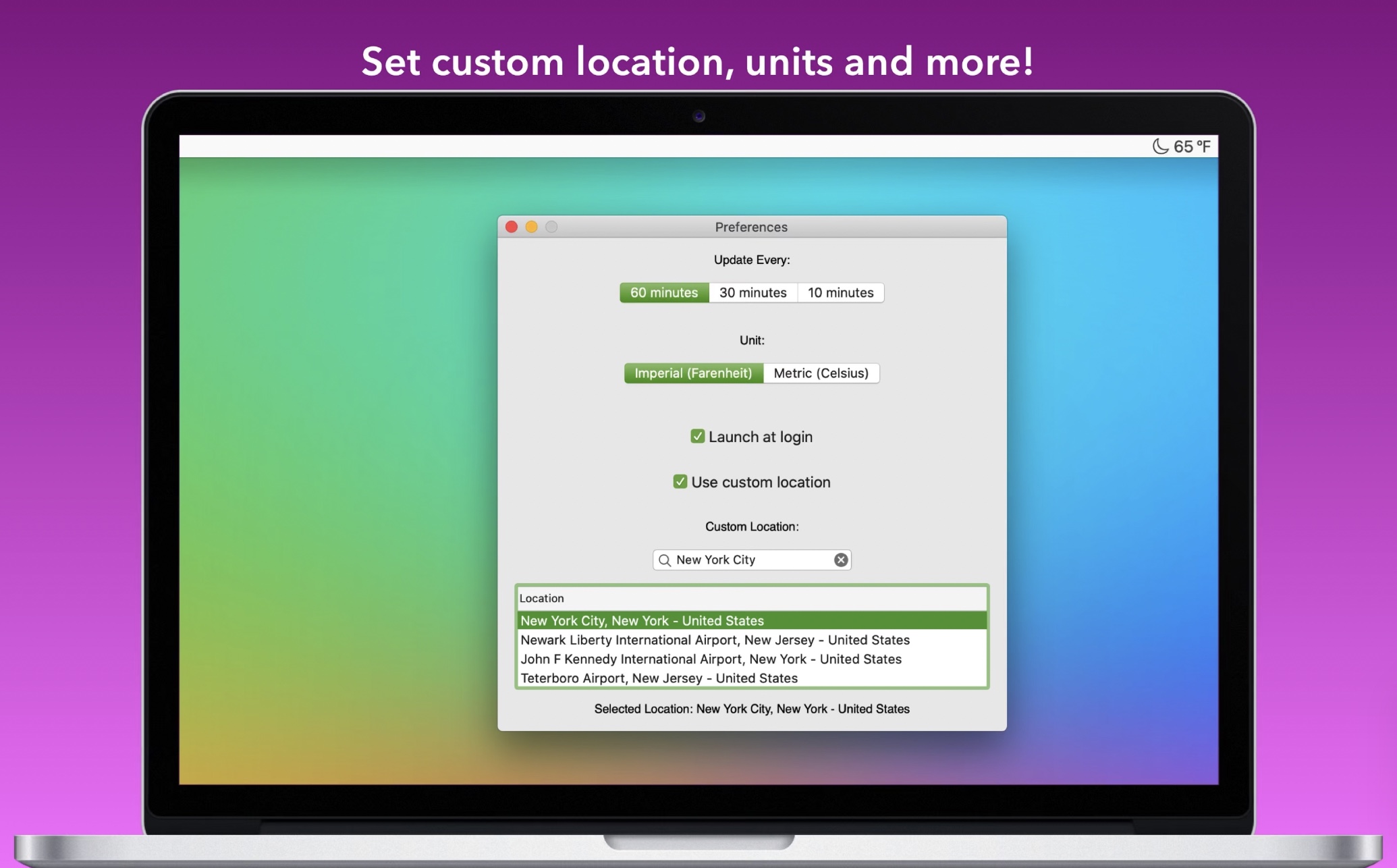
Task: Click the magnifying glass search icon
Action: 665,560
